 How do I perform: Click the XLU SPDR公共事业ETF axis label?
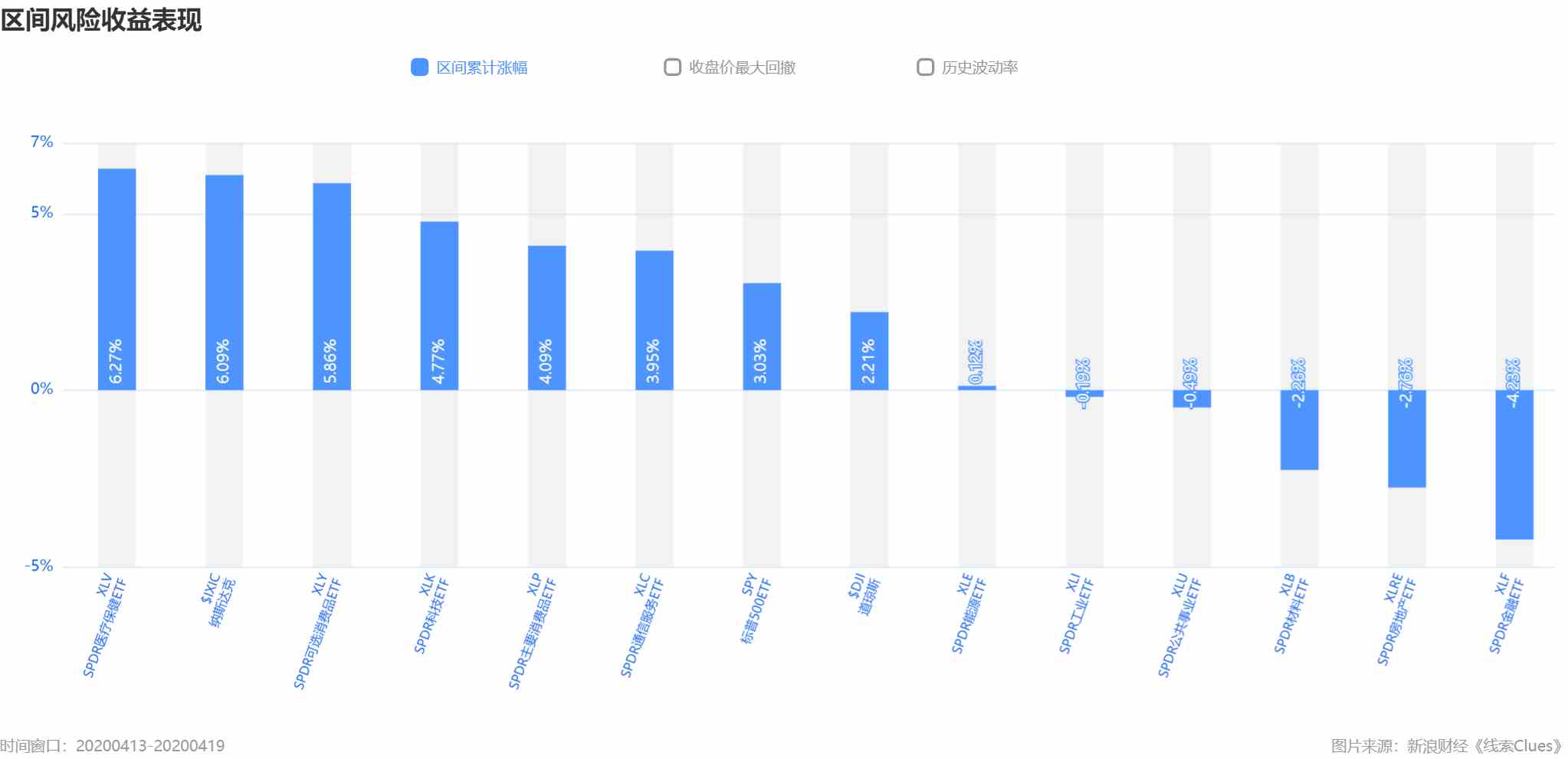[x=1179, y=625]
